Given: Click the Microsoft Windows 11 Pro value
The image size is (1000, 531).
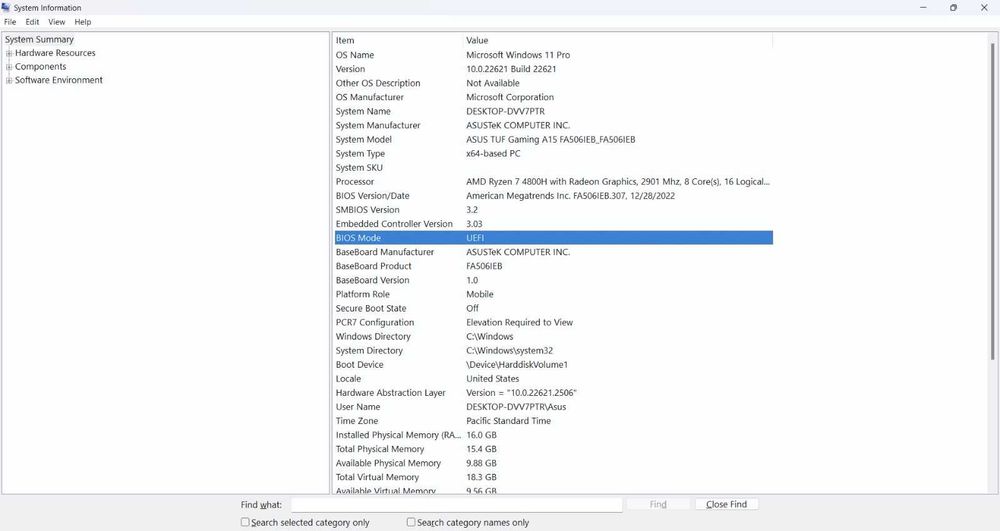Looking at the screenshot, I should (518, 55).
